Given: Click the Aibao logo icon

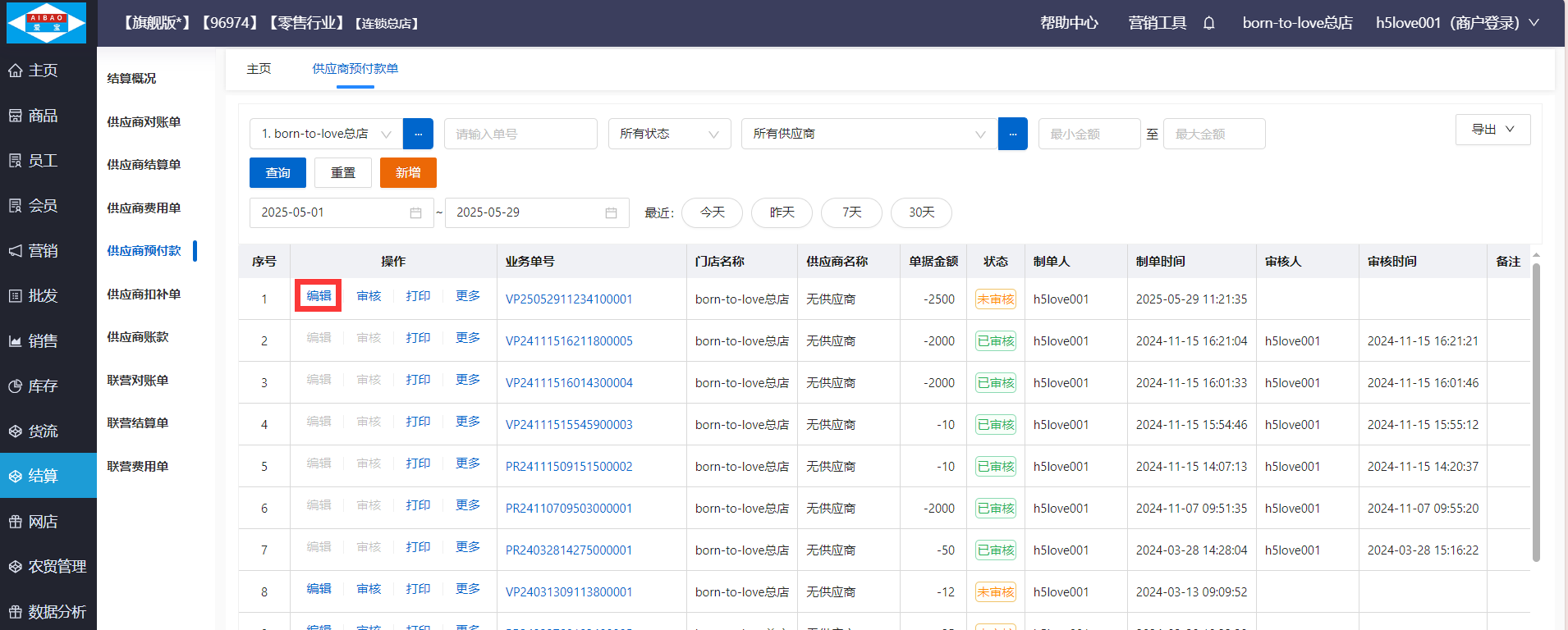Looking at the screenshot, I should pyautogui.click(x=47, y=23).
